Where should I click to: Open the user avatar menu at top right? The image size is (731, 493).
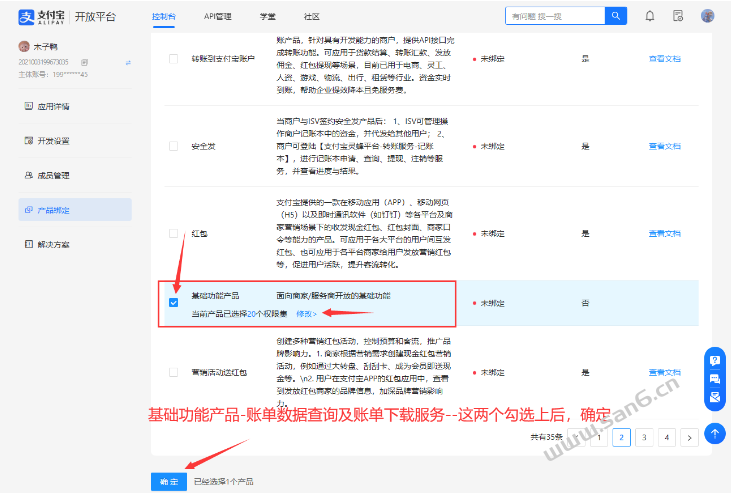pos(707,16)
